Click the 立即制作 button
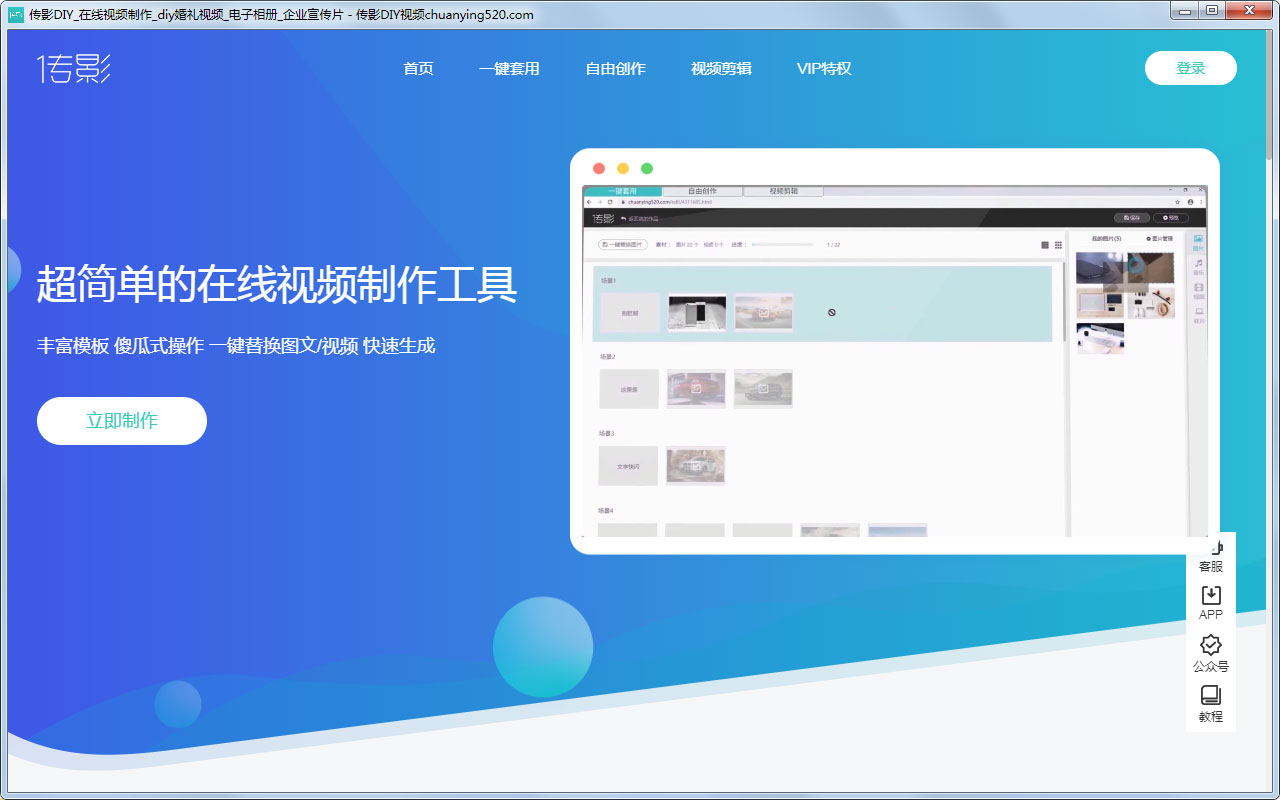The width and height of the screenshot is (1280, 800). (121, 421)
